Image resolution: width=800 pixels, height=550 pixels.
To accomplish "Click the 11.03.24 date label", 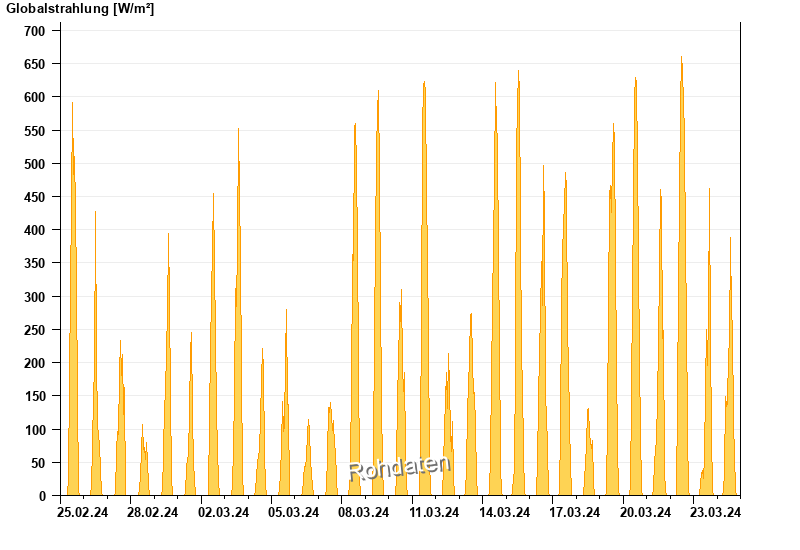I will point(434,512).
